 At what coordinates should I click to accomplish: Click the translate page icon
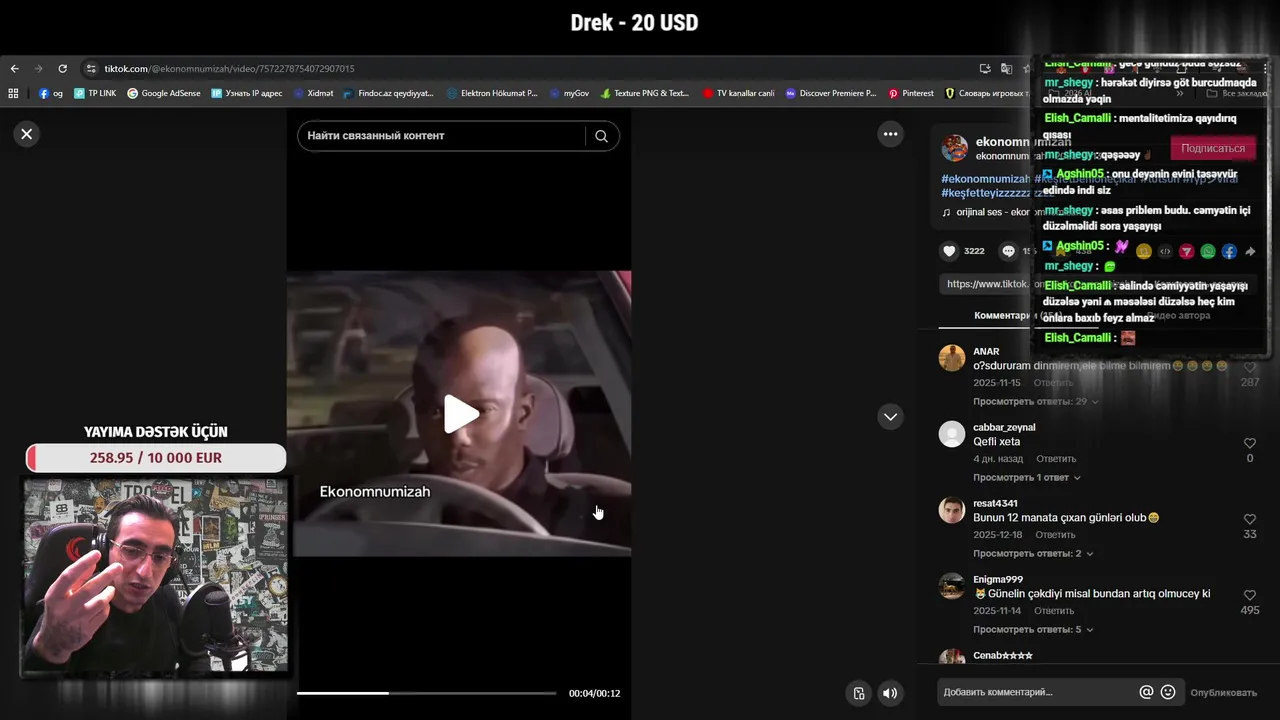(x=1006, y=69)
